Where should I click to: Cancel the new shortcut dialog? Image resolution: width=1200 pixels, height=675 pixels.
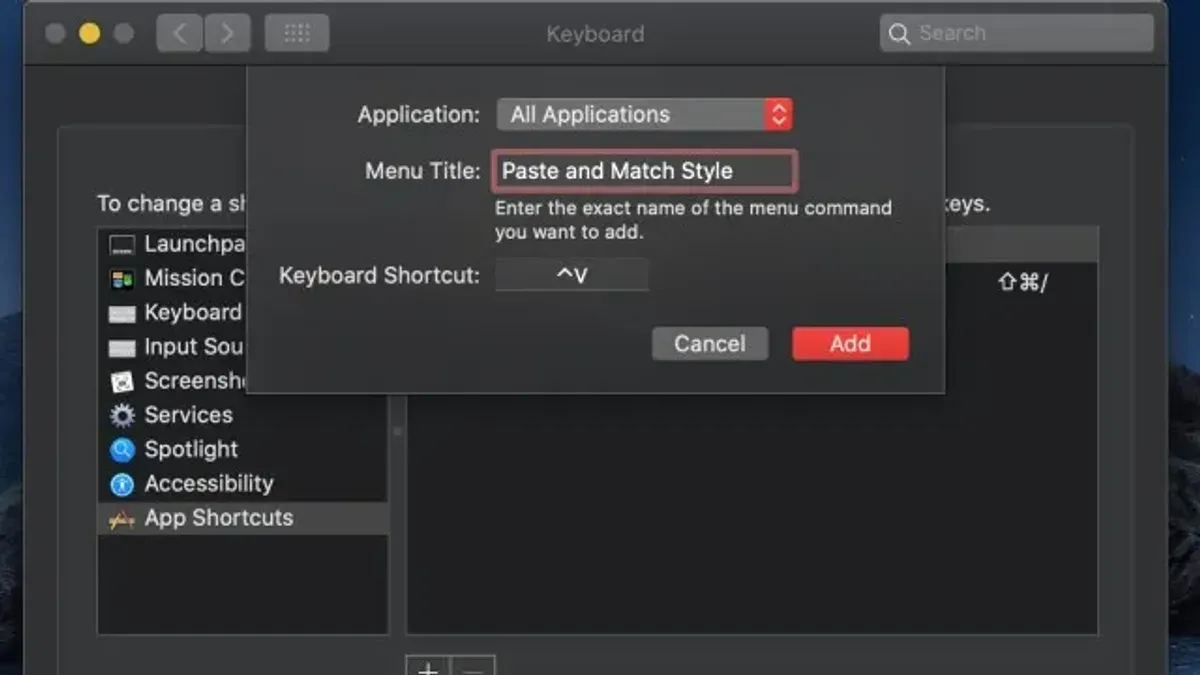pyautogui.click(x=710, y=344)
